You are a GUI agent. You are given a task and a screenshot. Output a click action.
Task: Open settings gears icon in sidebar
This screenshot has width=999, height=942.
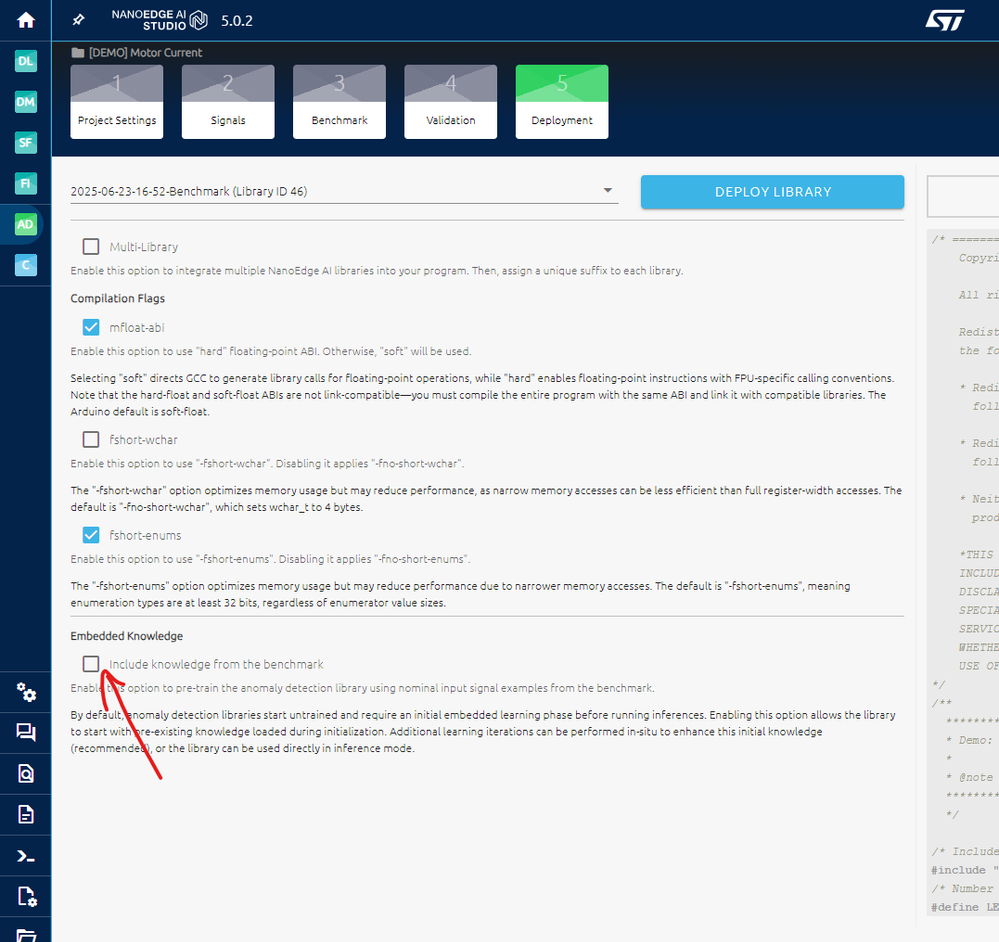pos(25,692)
